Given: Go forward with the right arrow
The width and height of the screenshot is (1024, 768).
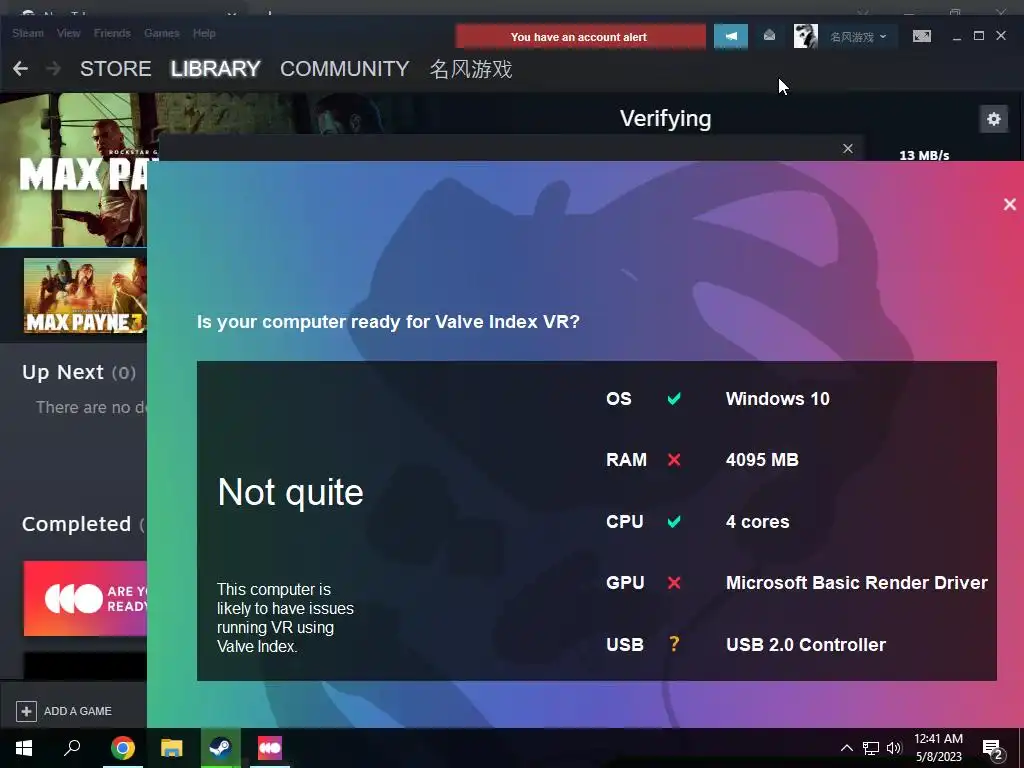Looking at the screenshot, I should pyautogui.click(x=54, y=69).
